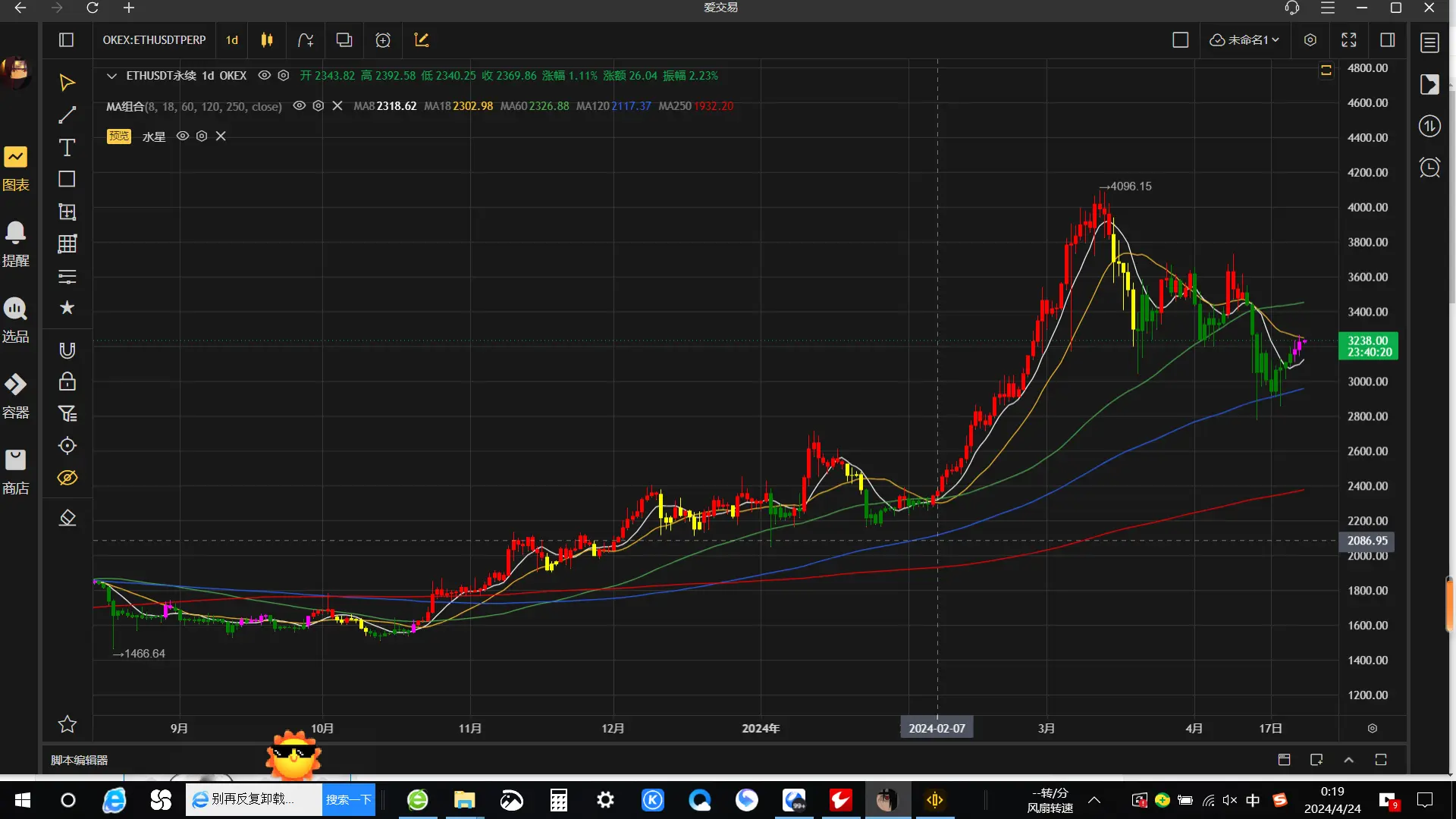Select the rectangle shape tool
Screen dimensions: 1456x819
click(x=67, y=179)
